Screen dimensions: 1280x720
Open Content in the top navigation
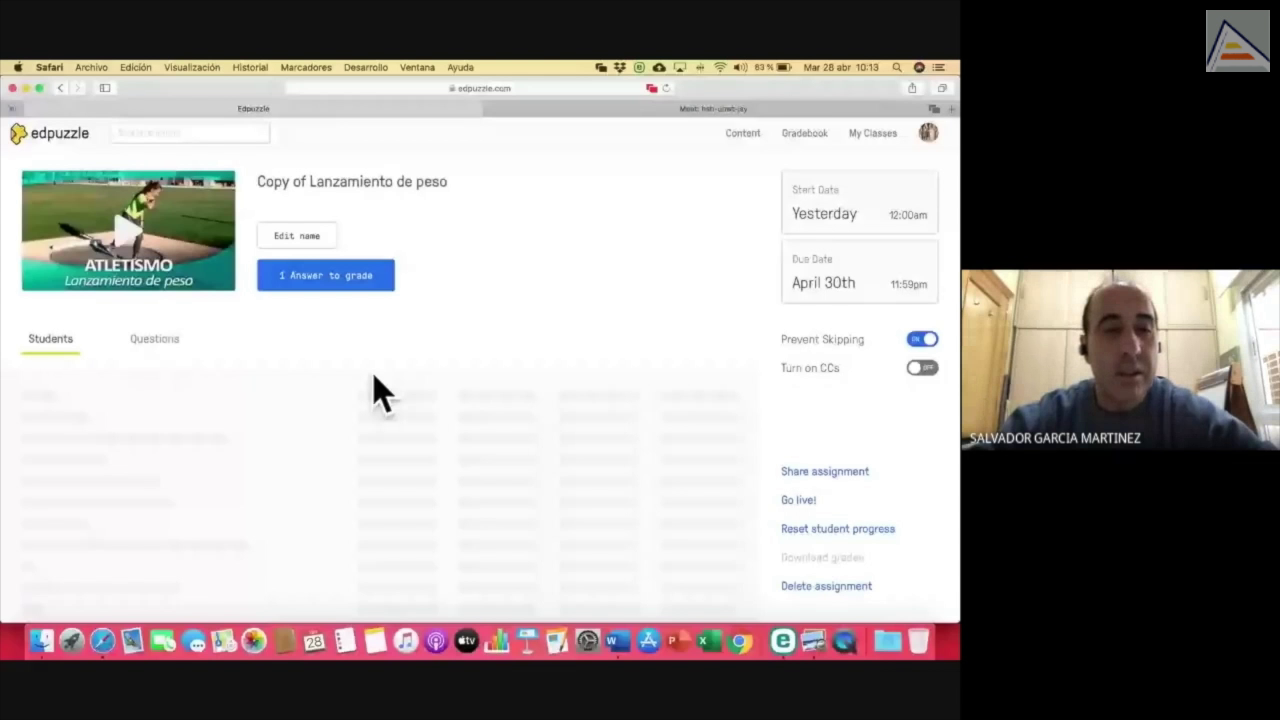743,133
